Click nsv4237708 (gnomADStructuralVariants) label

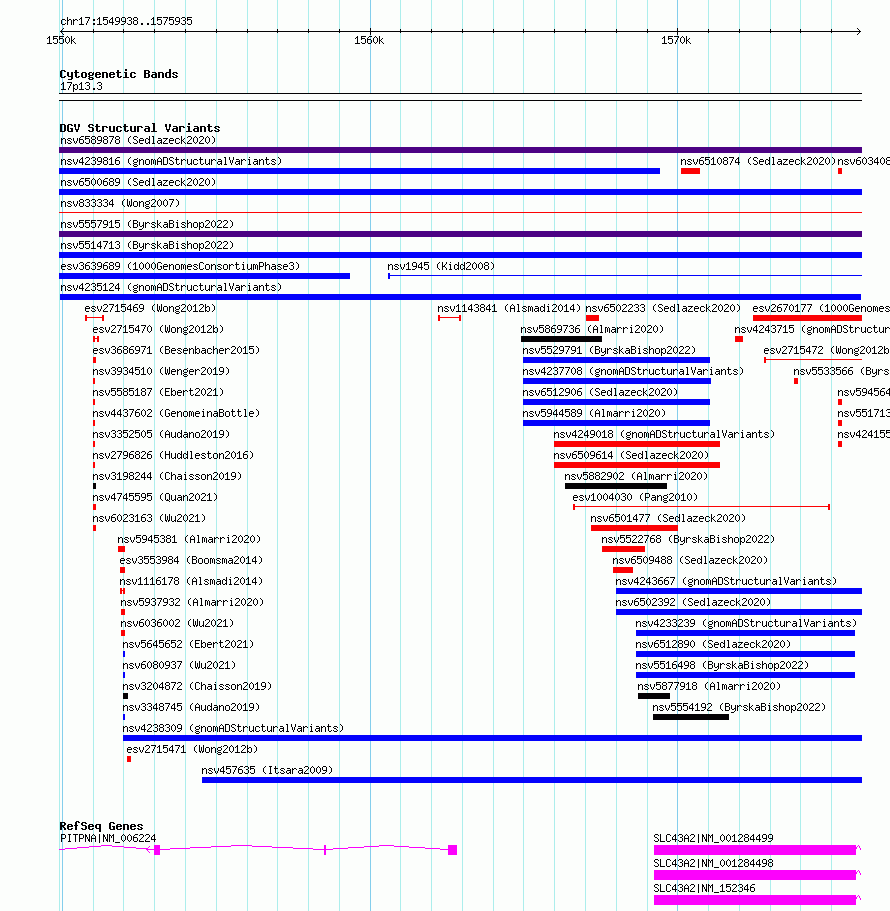click(633, 371)
